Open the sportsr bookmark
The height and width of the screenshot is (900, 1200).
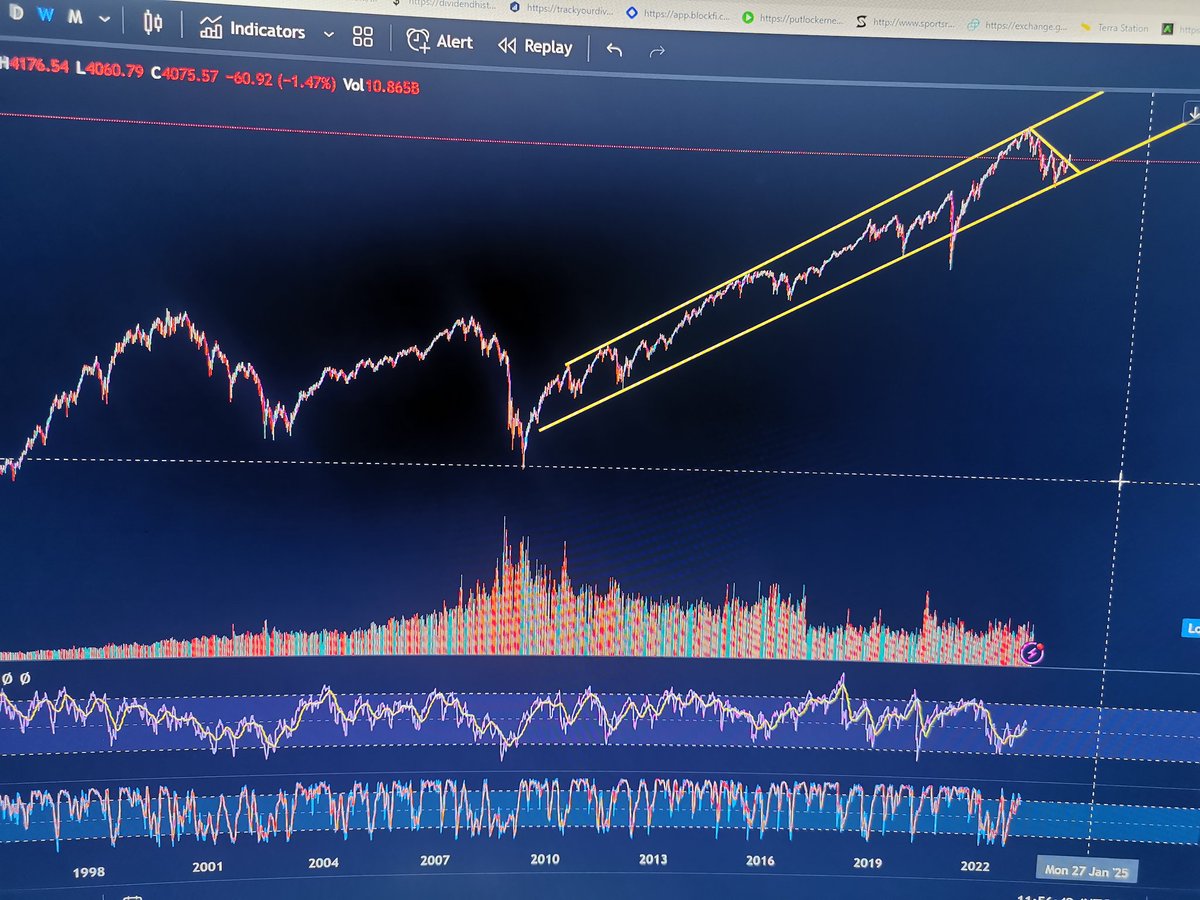click(x=905, y=21)
